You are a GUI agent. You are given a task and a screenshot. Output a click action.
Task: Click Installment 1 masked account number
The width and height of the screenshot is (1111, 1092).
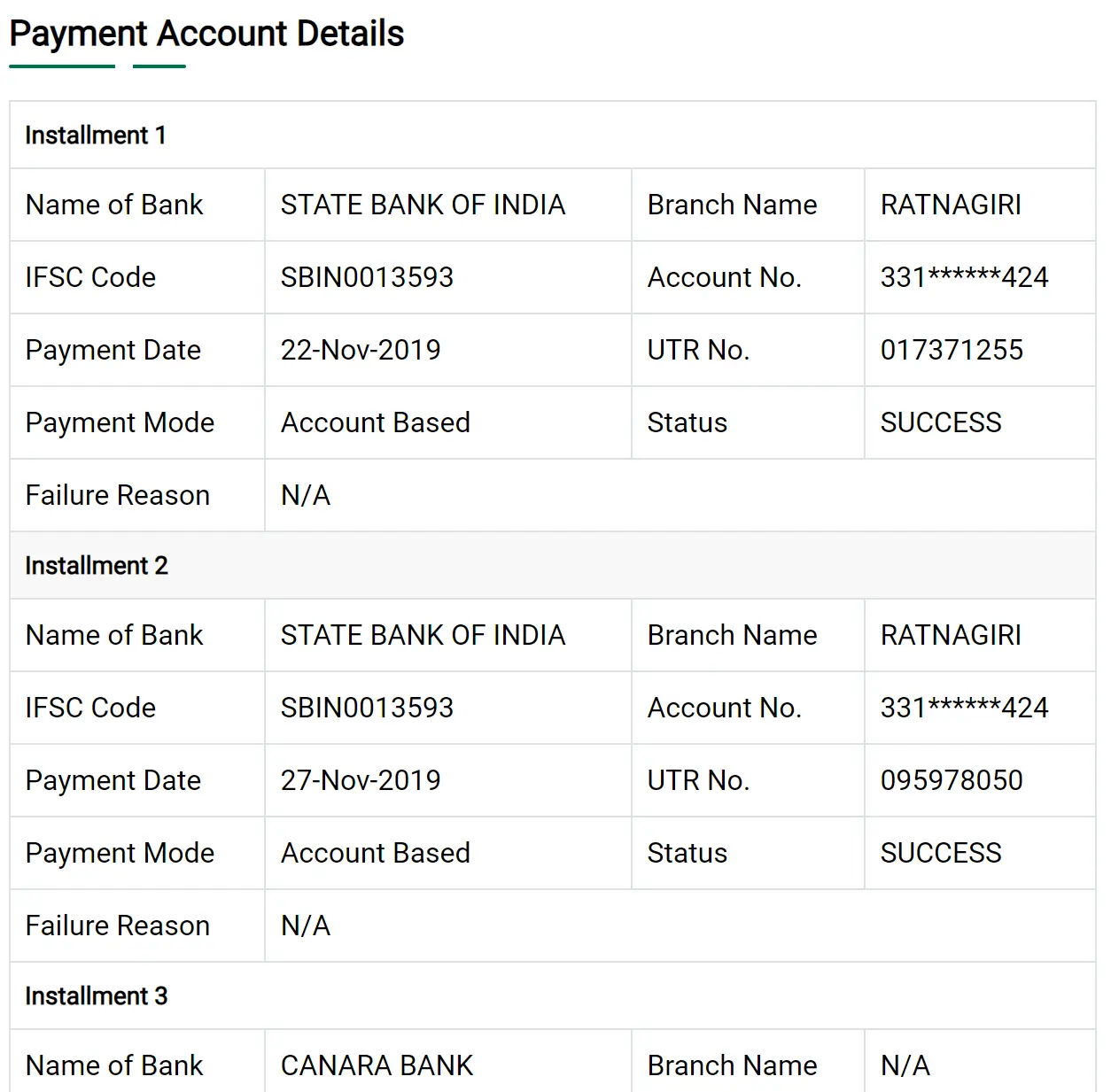point(964,277)
